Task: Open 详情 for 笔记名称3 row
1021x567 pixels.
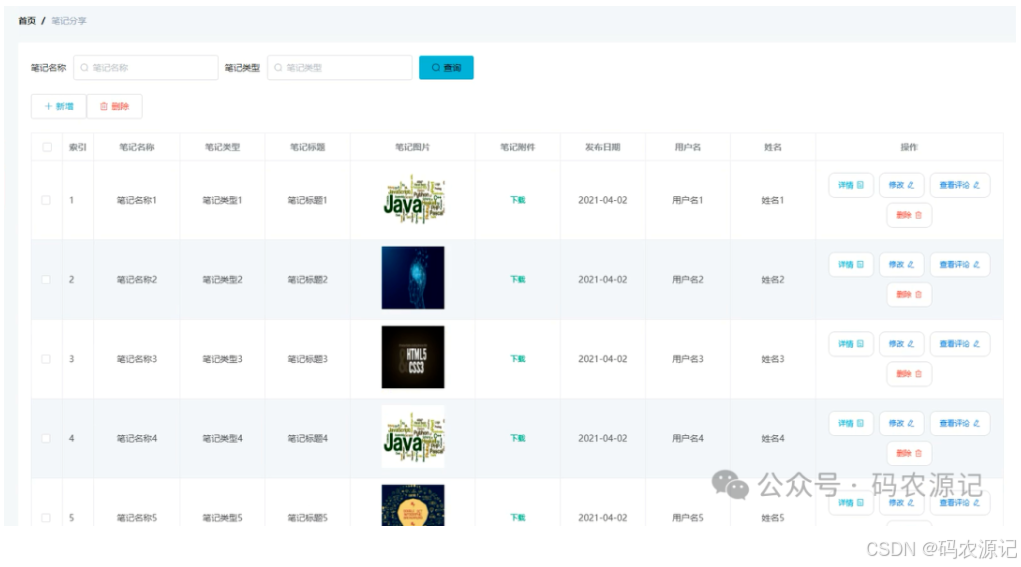Action: coord(851,344)
